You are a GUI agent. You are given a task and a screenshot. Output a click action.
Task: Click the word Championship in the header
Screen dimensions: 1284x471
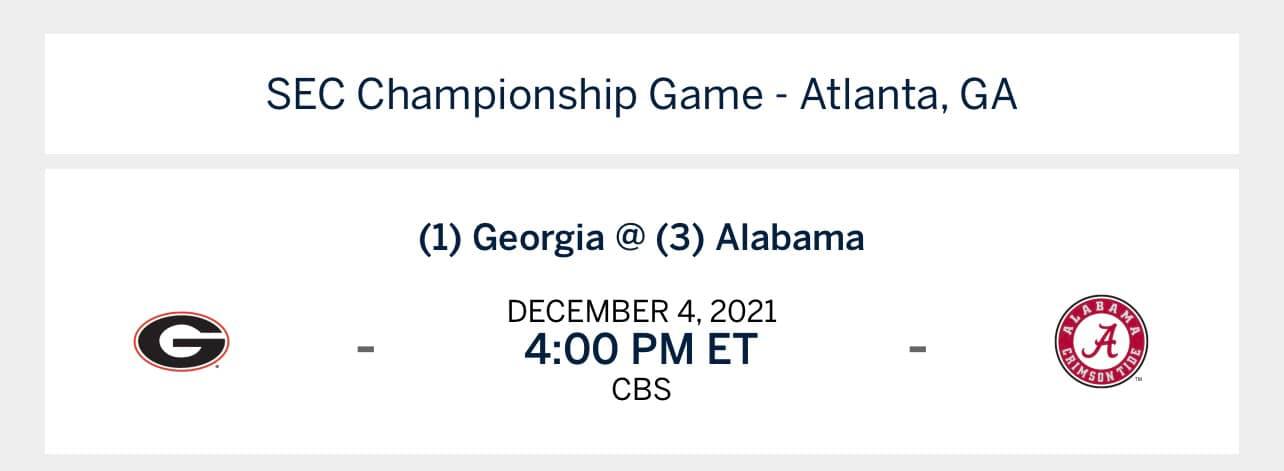tap(497, 95)
